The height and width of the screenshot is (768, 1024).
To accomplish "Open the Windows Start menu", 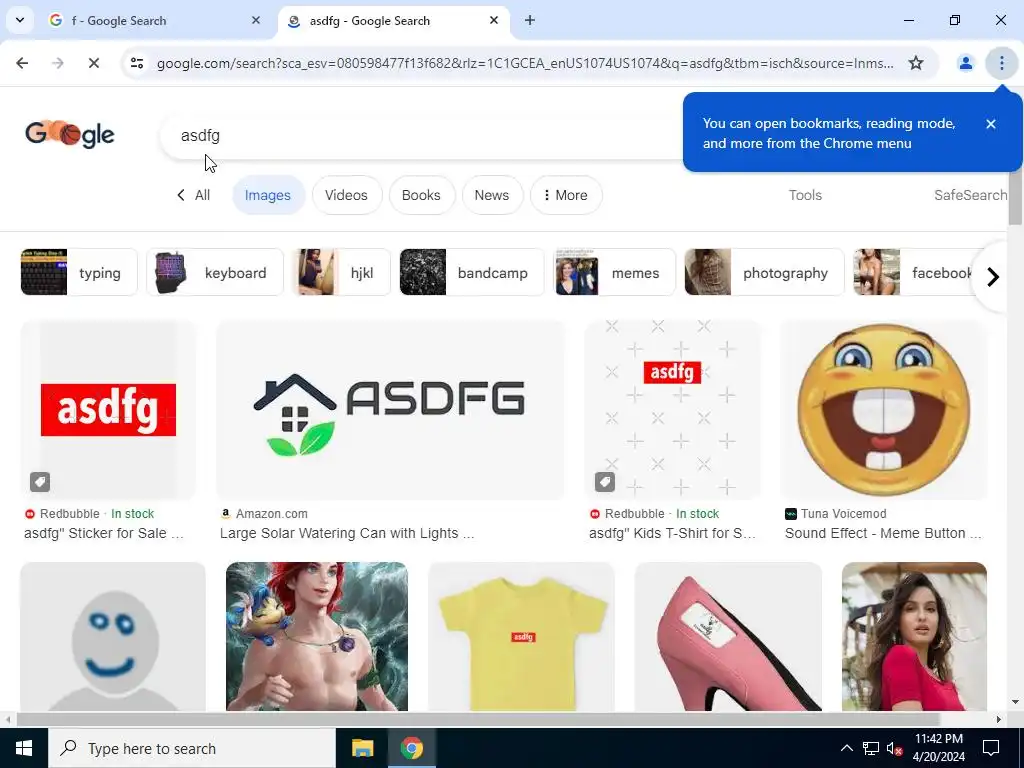I will click(x=24, y=748).
